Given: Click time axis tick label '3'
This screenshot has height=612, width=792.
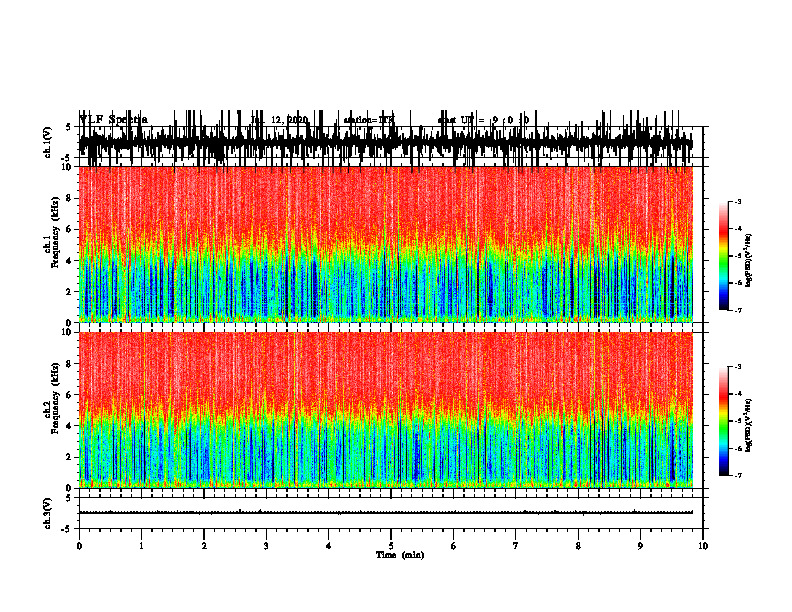Looking at the screenshot, I should point(266,546).
